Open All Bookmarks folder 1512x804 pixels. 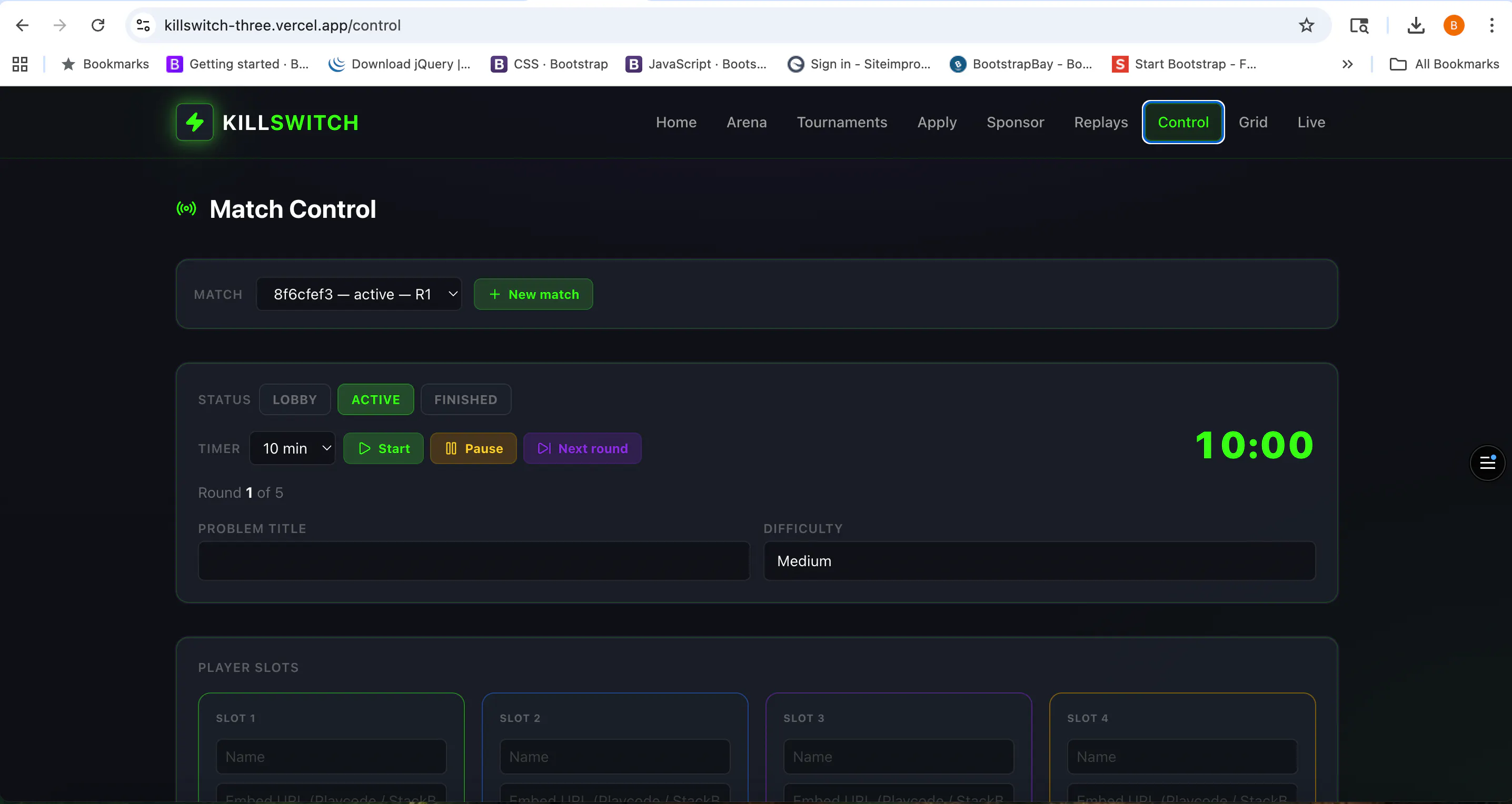[x=1444, y=64]
